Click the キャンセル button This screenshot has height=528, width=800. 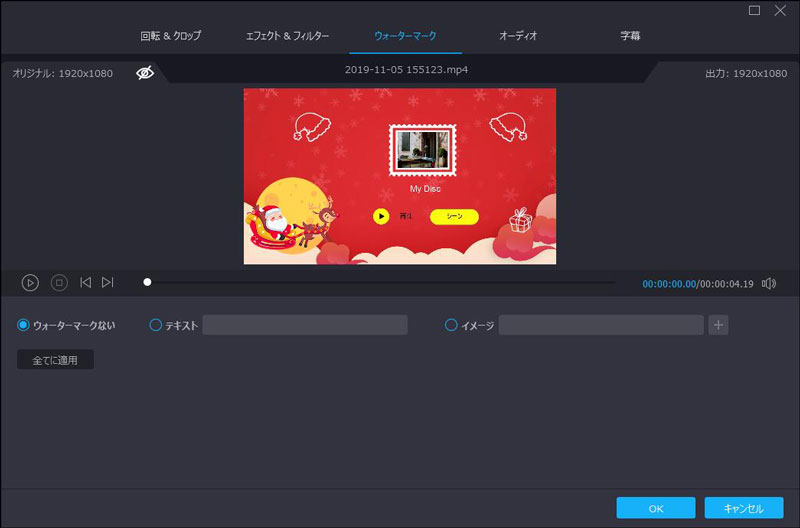click(x=743, y=508)
